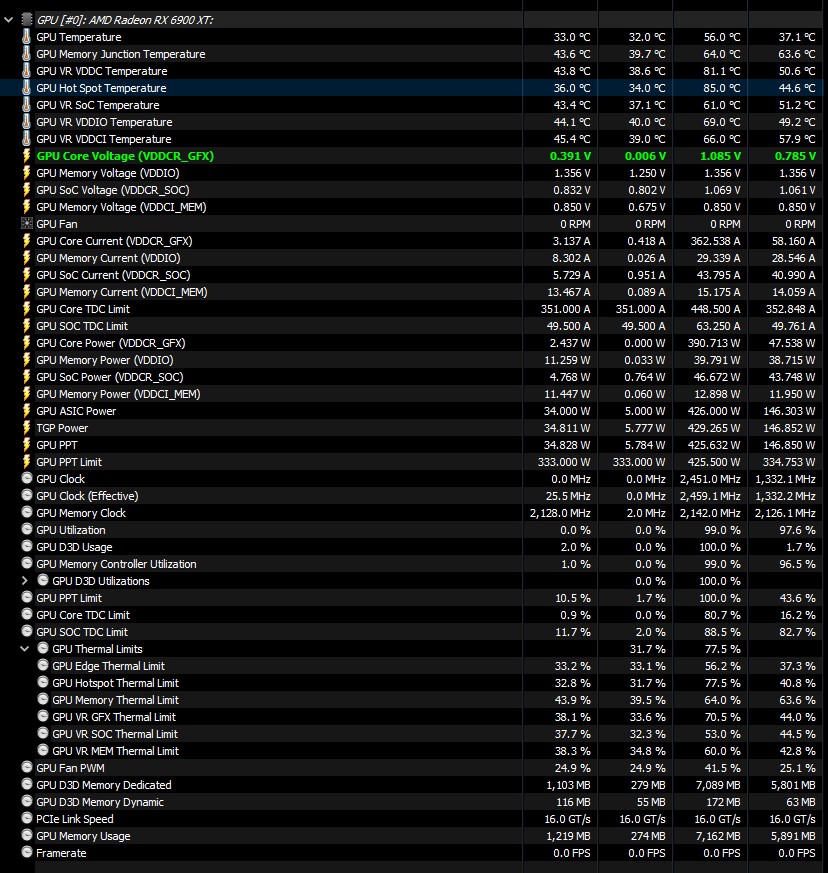828x873 pixels.
Task: Click the thermometer icon for GPU Memory Junction Temperature
Action: pos(26,54)
